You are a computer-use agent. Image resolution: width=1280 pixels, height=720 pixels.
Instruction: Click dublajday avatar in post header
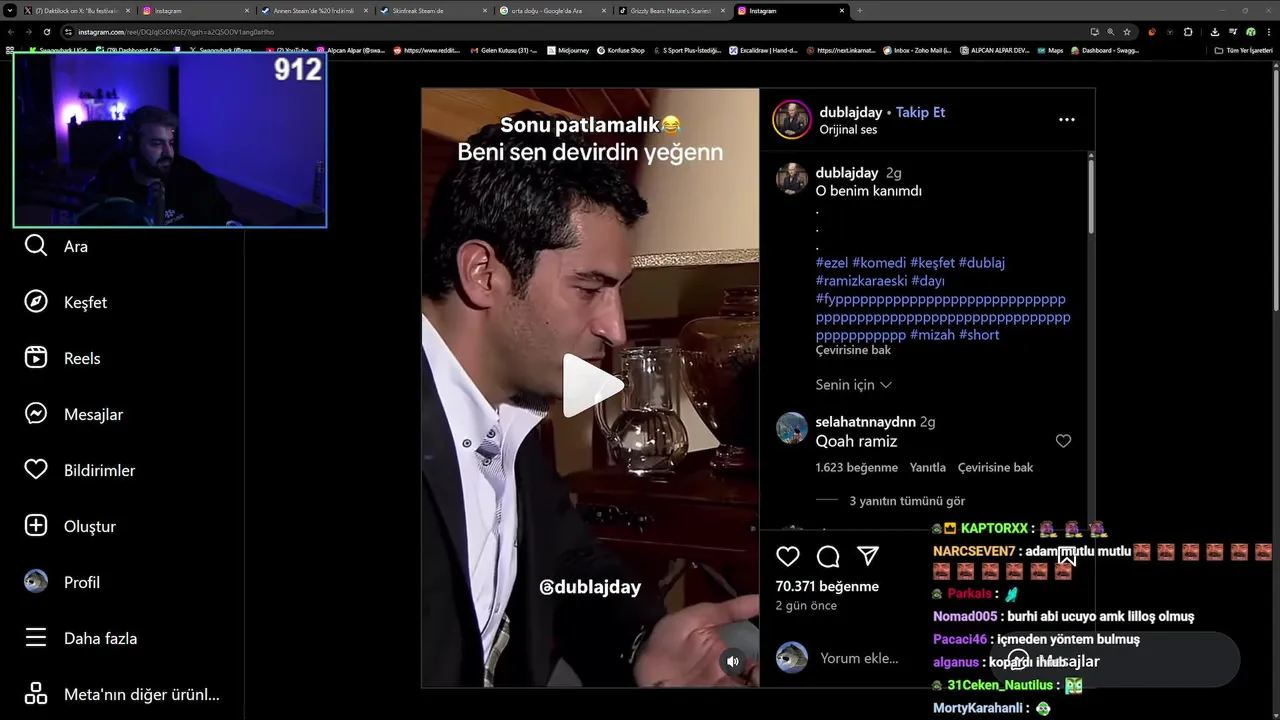791,119
